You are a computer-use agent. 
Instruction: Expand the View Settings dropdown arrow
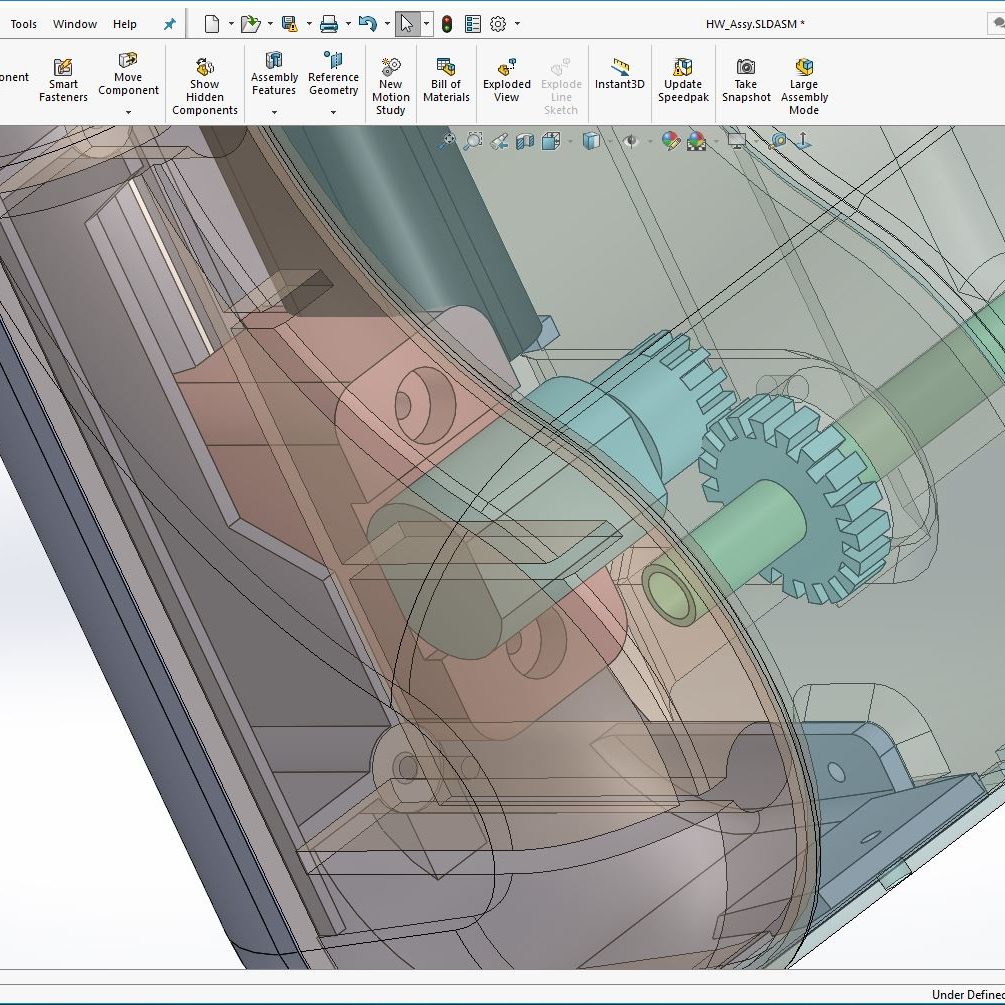click(756, 141)
